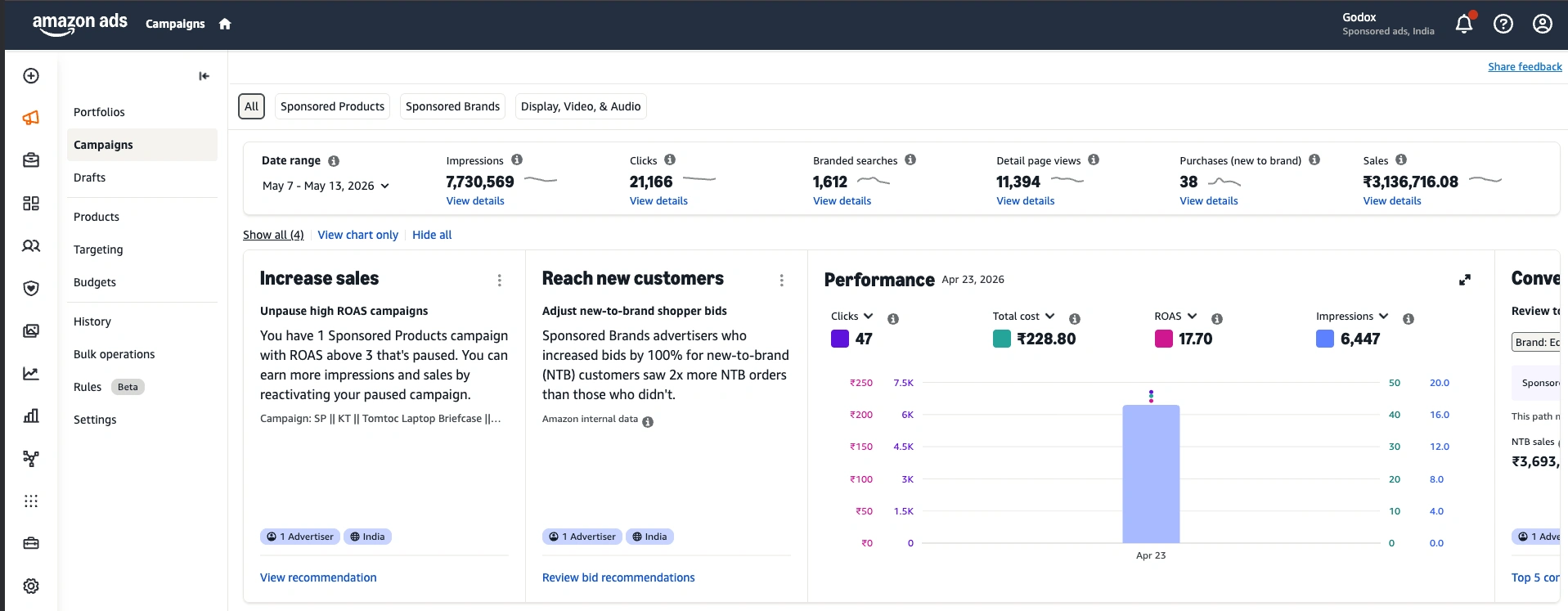Open the notifications bell
1568x611 pixels.
point(1464,24)
